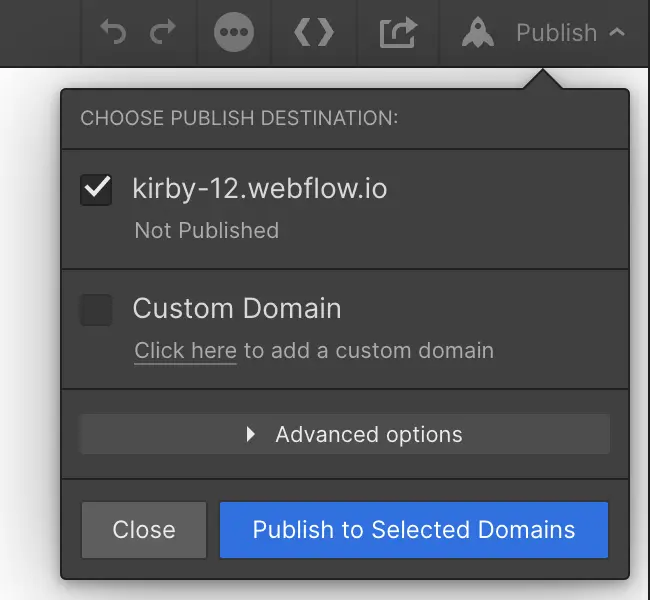This screenshot has height=600, width=650.
Task: Close the publish panel
Action: [x=144, y=530]
